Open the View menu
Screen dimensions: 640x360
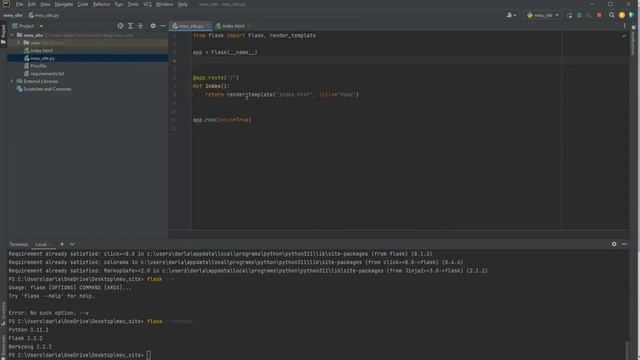(x=45, y=4)
